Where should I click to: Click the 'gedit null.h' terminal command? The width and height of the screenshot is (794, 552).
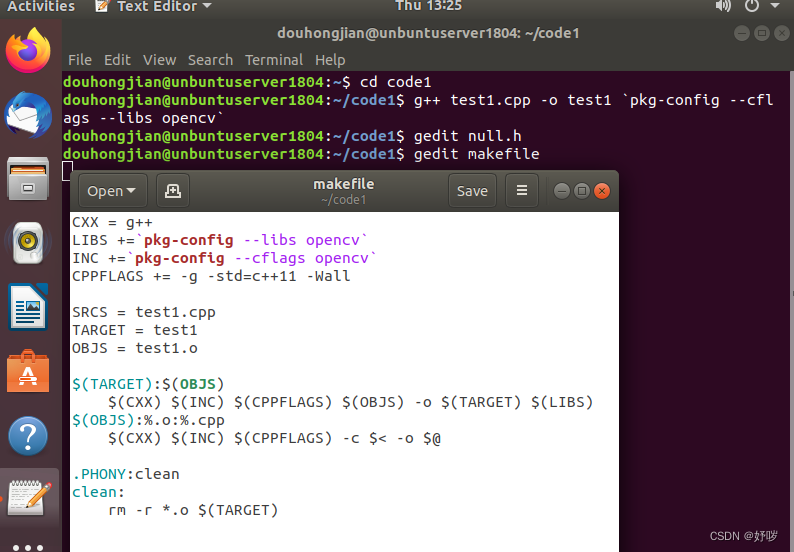(467, 136)
